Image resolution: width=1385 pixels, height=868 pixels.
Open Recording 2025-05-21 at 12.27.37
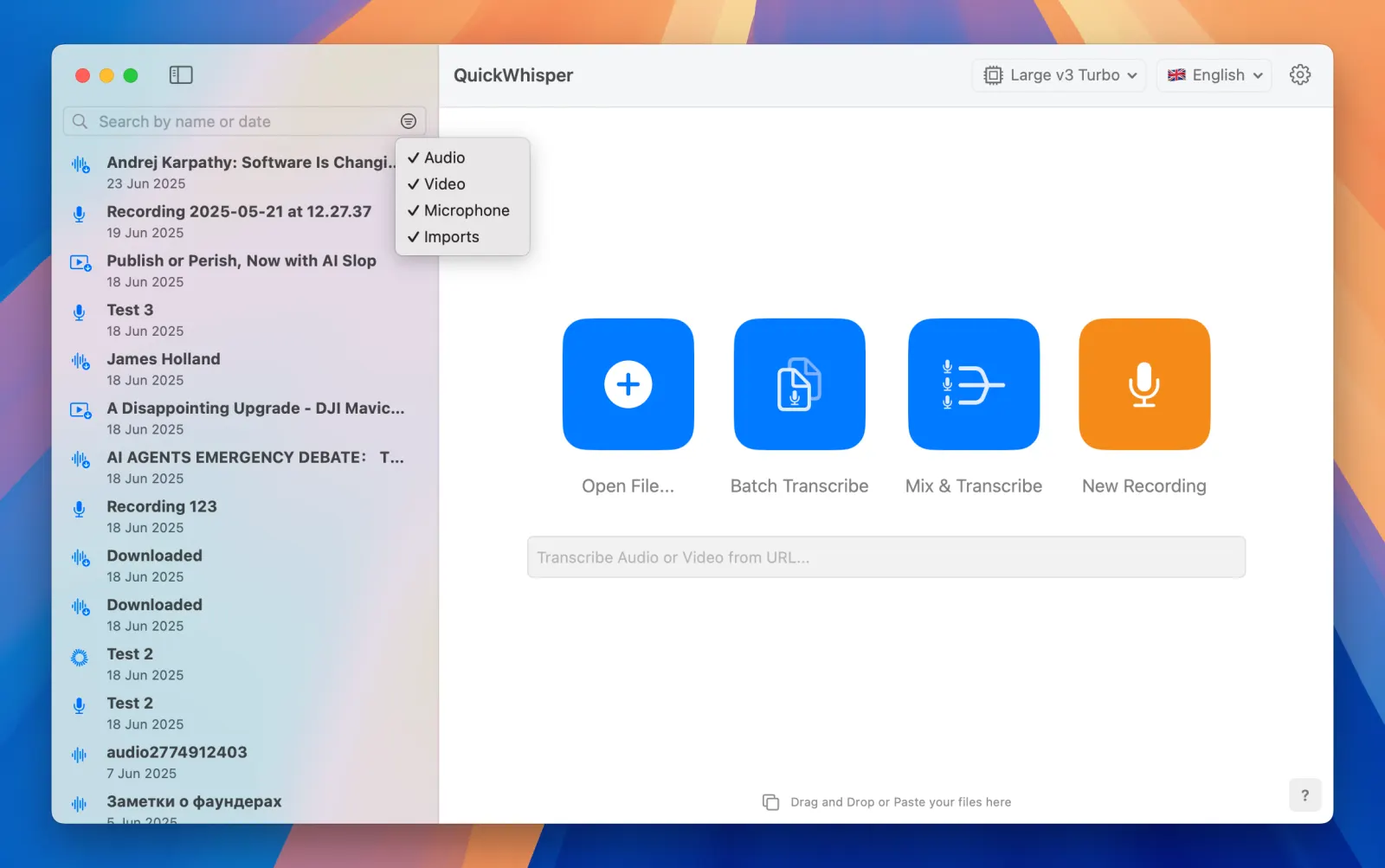coord(245,222)
